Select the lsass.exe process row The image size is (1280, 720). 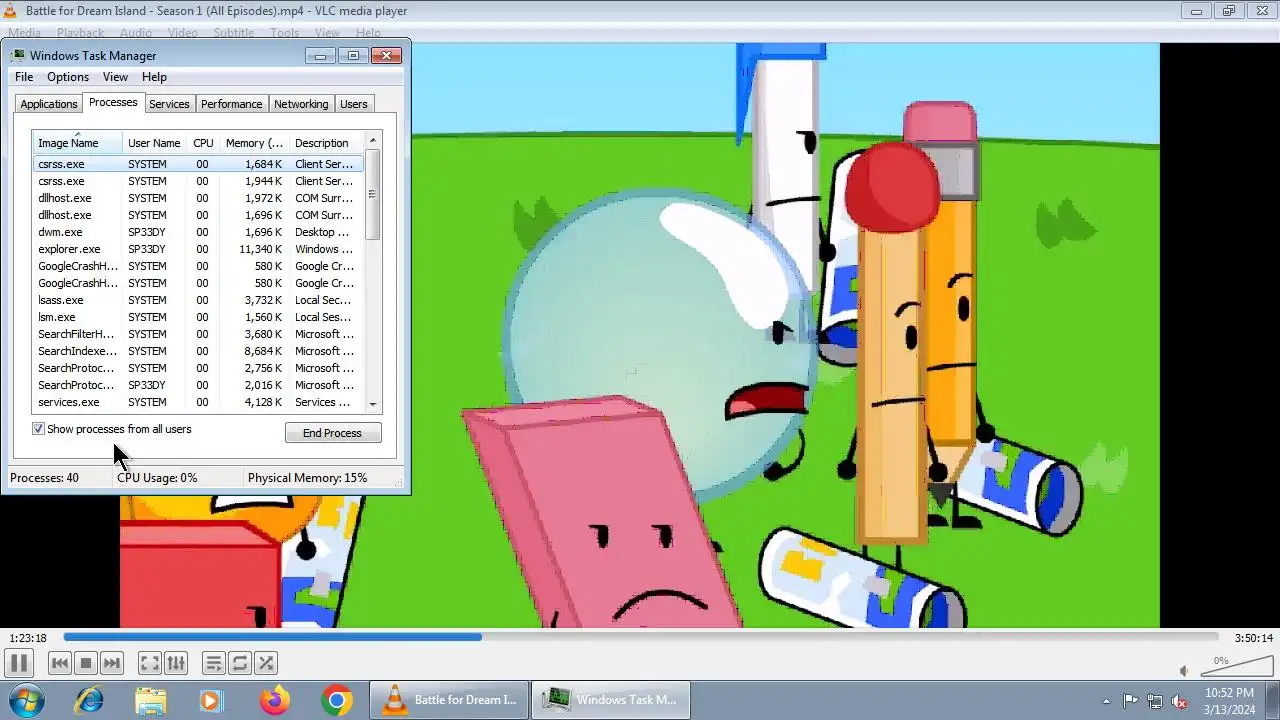click(198, 300)
